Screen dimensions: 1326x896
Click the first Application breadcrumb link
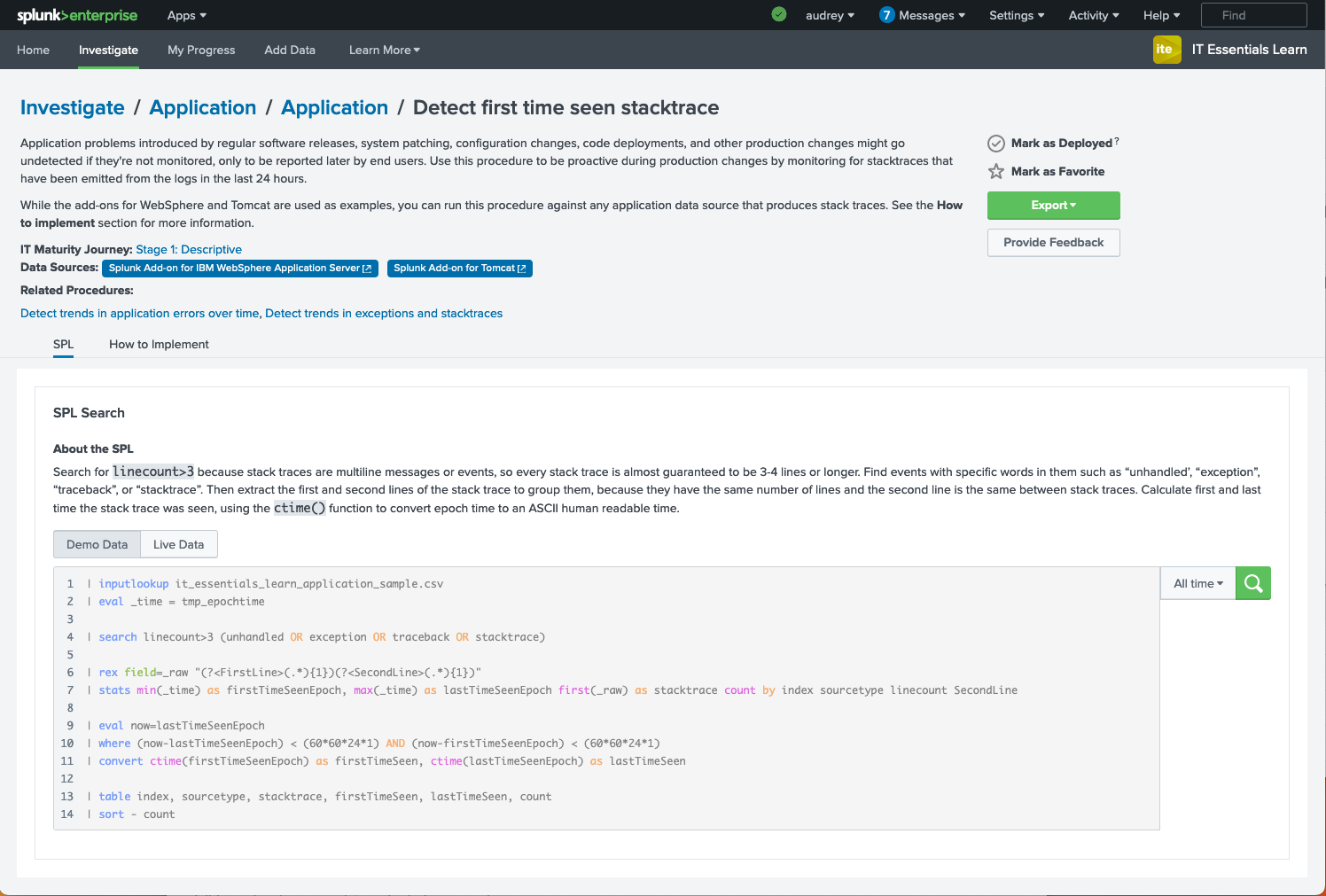(203, 107)
